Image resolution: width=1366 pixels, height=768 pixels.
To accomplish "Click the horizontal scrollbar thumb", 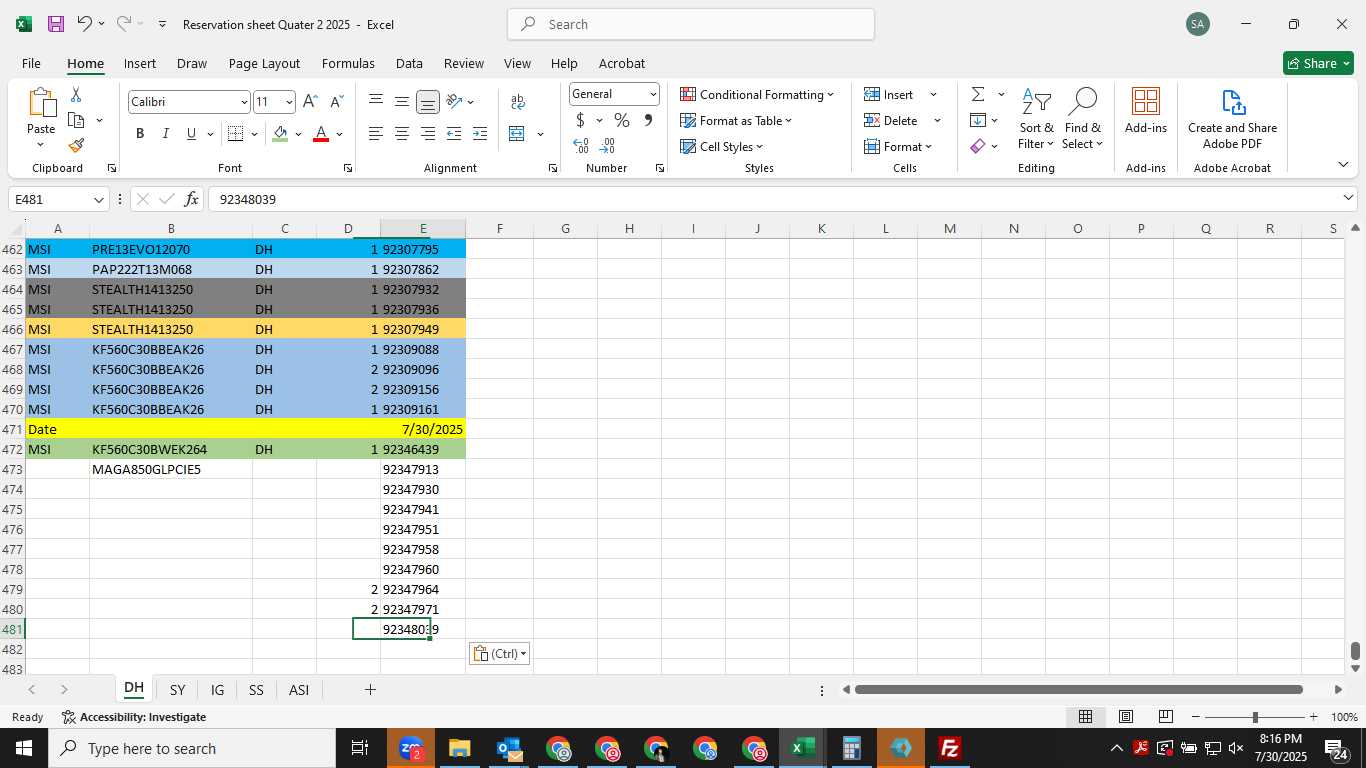I will point(1079,690).
